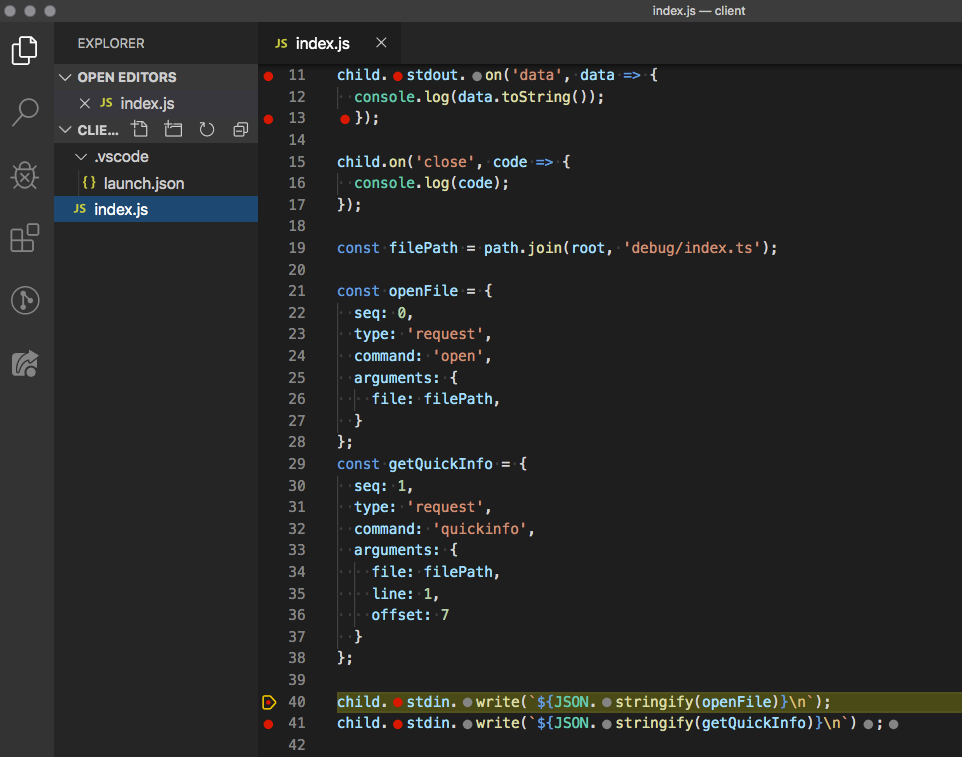Screen dimensions: 962x757
Task: Toggle the breakpoint on line 41
Action: (268, 723)
